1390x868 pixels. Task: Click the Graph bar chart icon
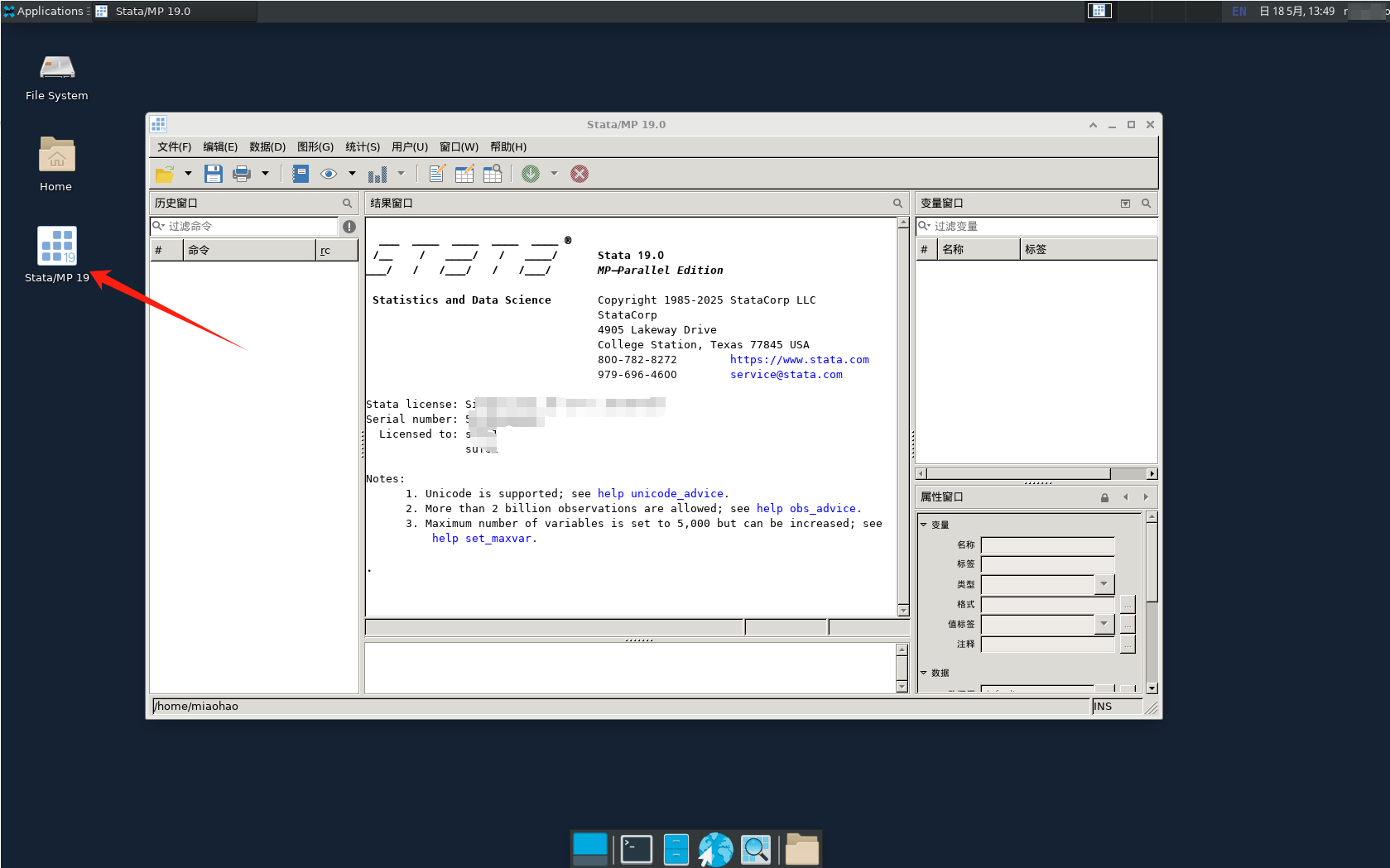click(x=378, y=174)
